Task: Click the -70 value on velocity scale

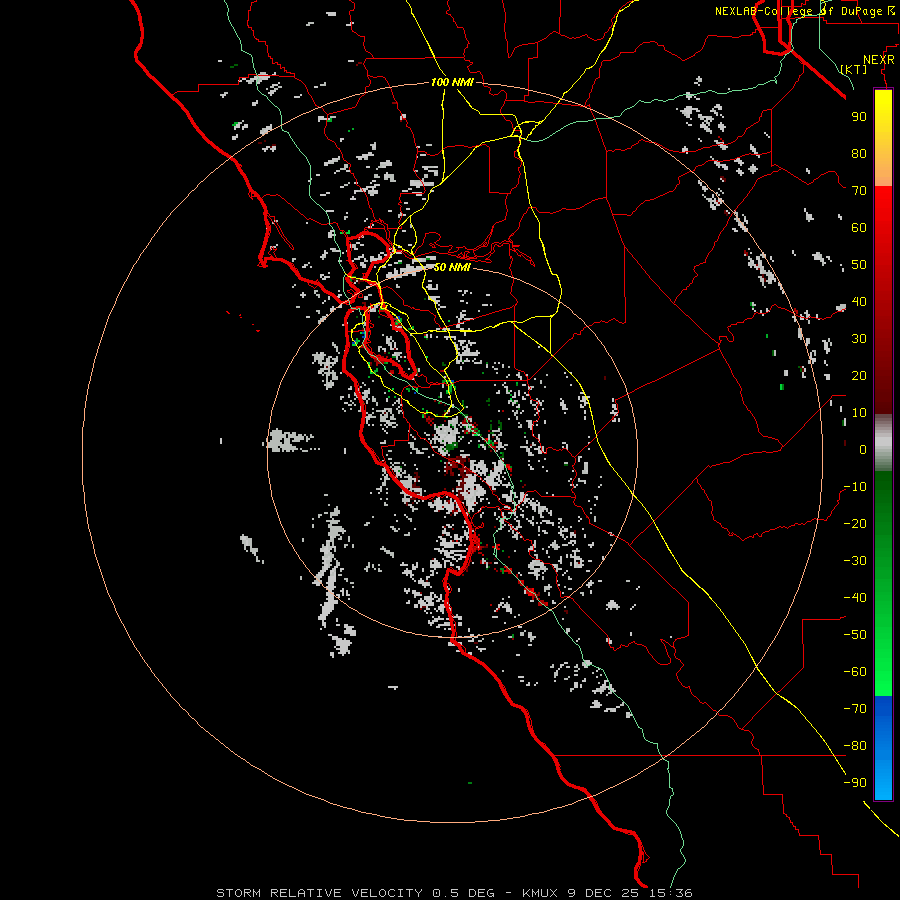Action: pos(855,709)
